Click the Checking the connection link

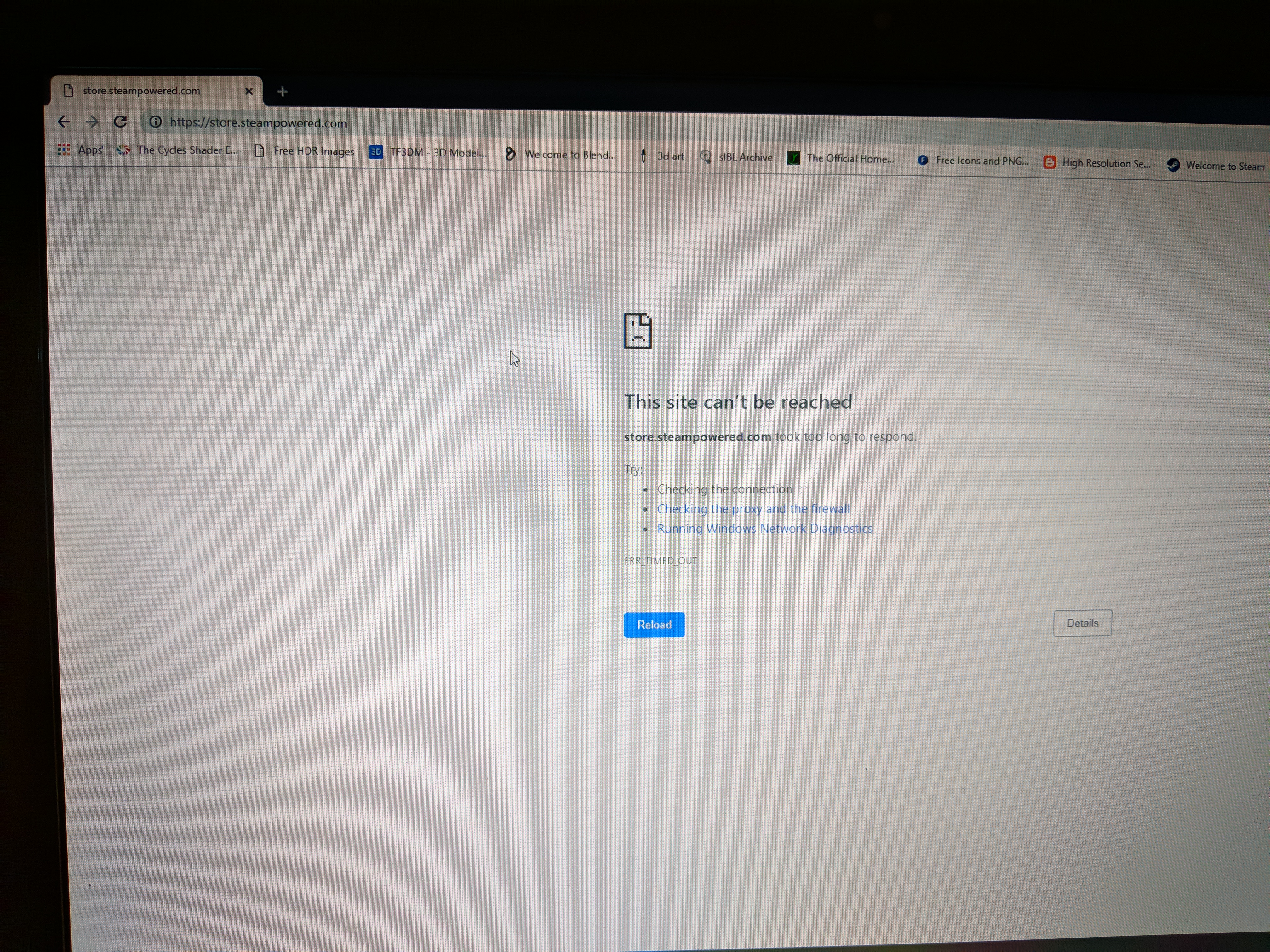coord(724,489)
